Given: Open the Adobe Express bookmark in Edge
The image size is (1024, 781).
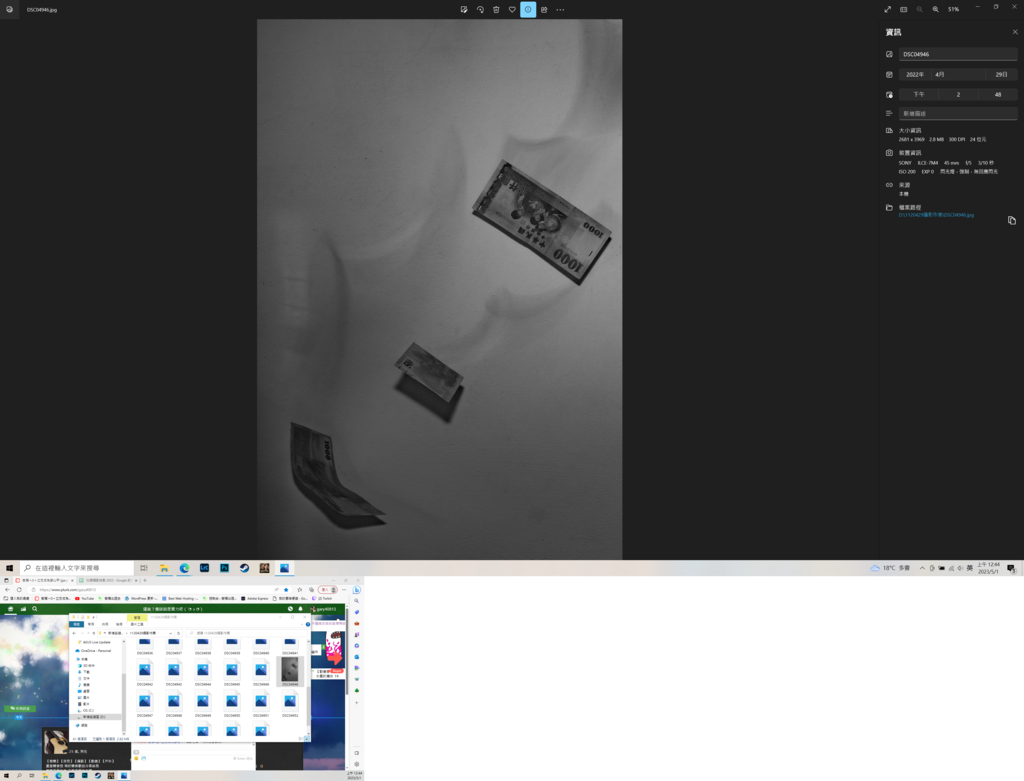Looking at the screenshot, I should 255,598.
